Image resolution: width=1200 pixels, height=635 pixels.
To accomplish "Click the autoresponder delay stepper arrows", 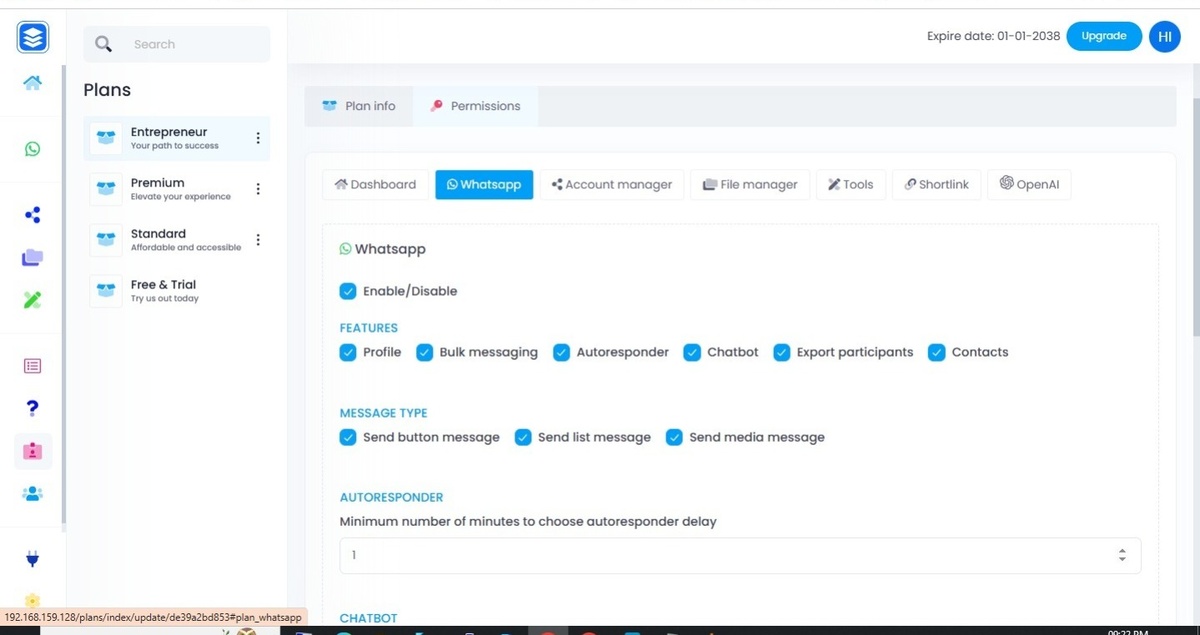I will [x=1122, y=555].
